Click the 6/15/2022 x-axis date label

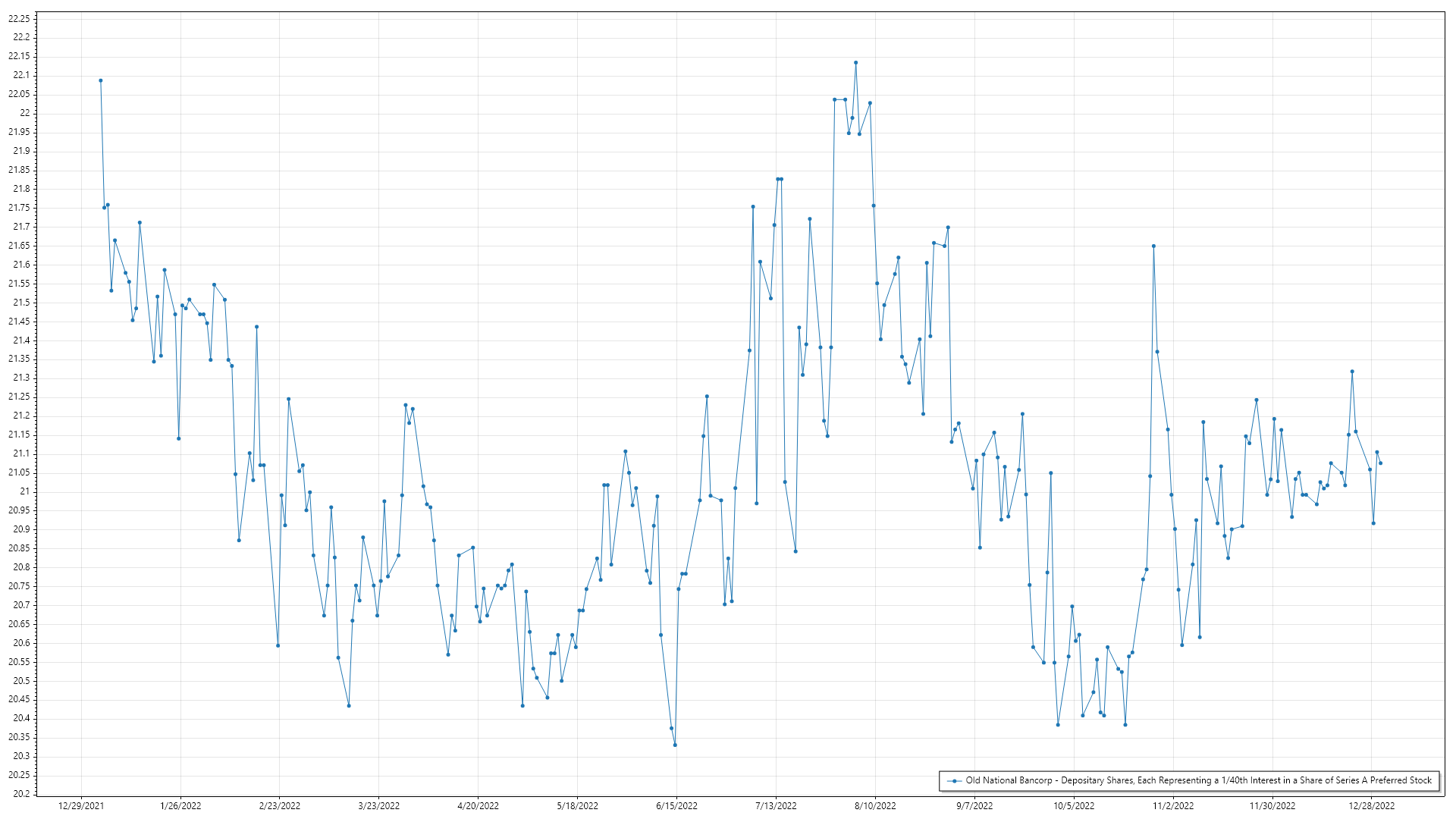[x=676, y=806]
